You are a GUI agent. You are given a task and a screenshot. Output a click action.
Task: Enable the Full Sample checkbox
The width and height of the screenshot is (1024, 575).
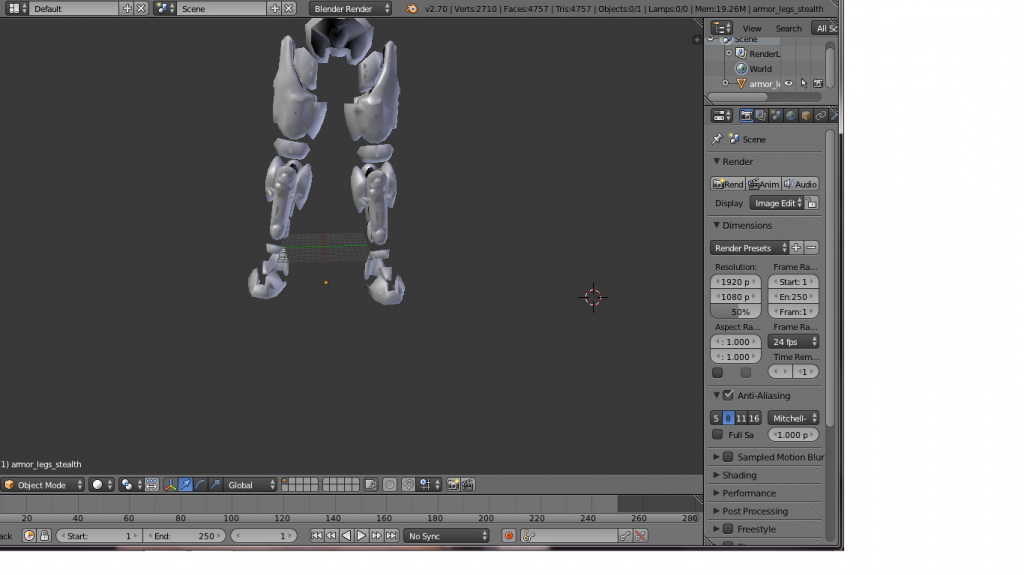click(x=717, y=435)
